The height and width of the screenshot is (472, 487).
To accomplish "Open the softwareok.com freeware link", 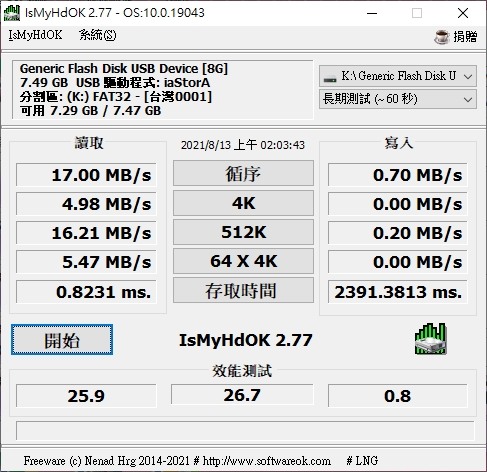I will pyautogui.click(x=267, y=461).
